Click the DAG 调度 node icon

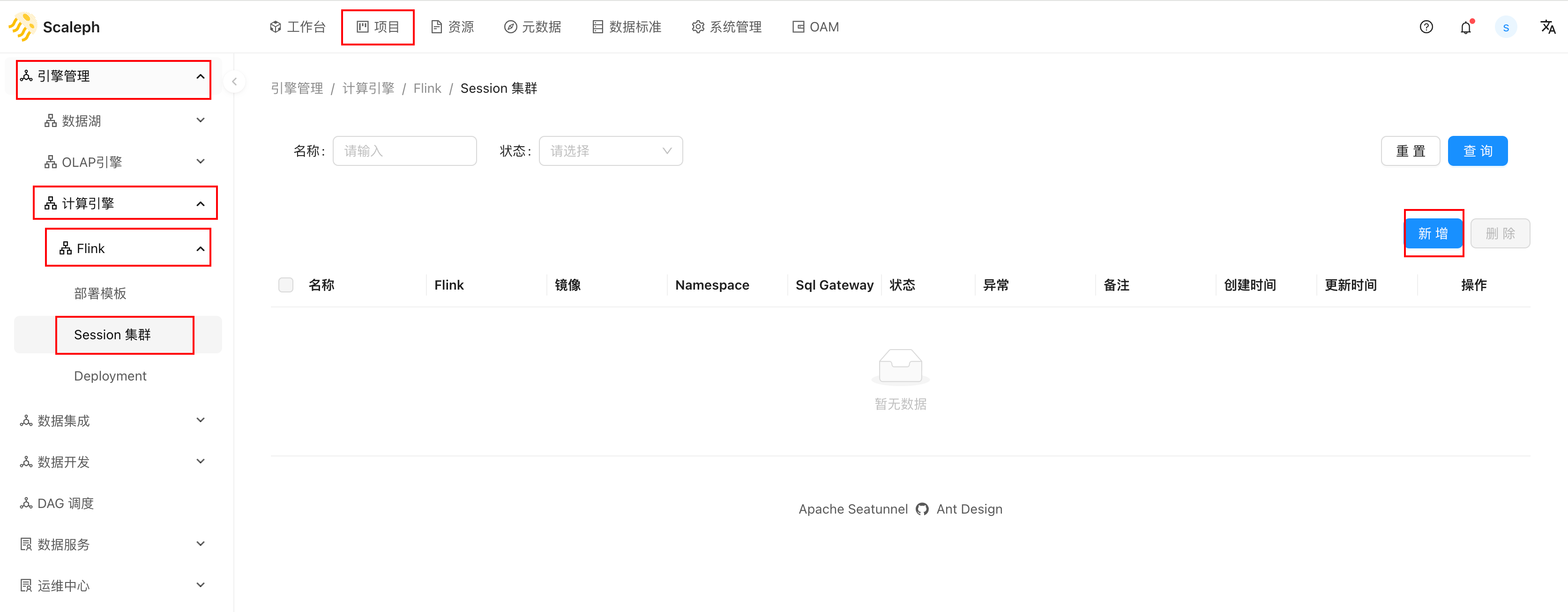click(26, 503)
